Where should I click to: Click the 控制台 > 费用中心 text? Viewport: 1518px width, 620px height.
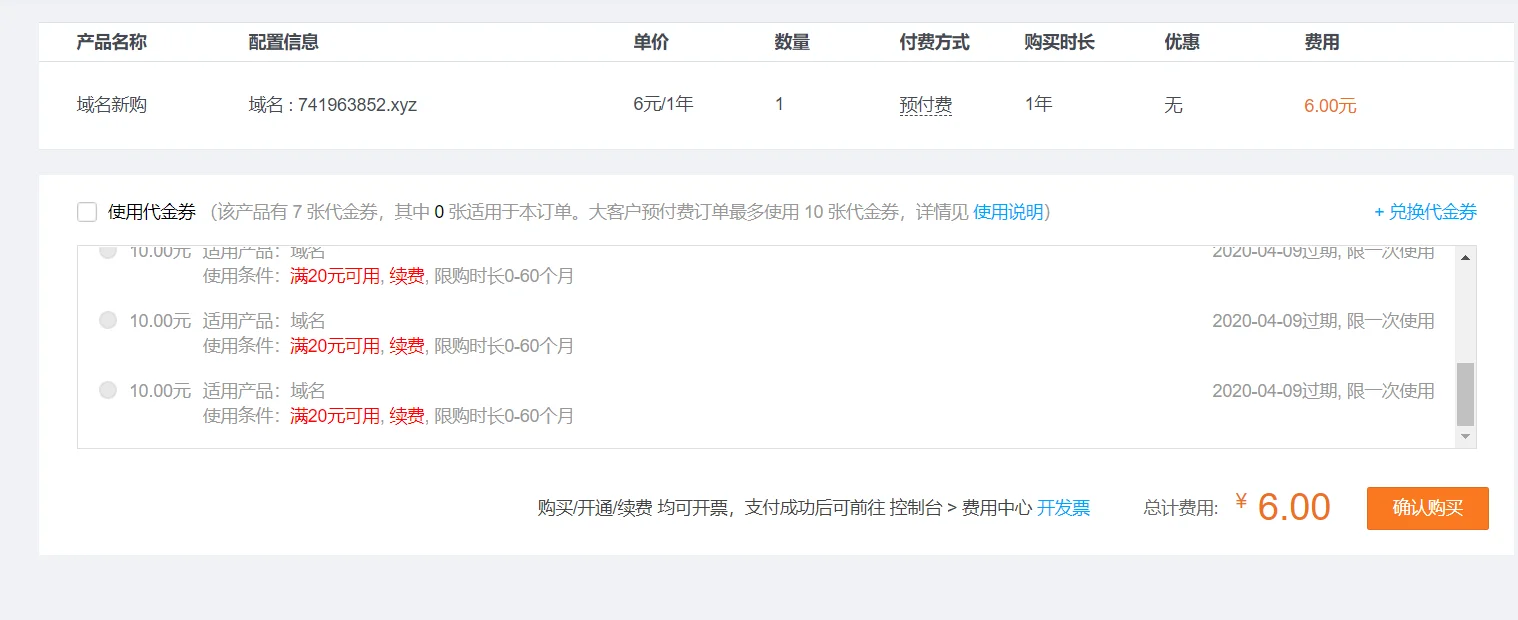click(x=960, y=508)
